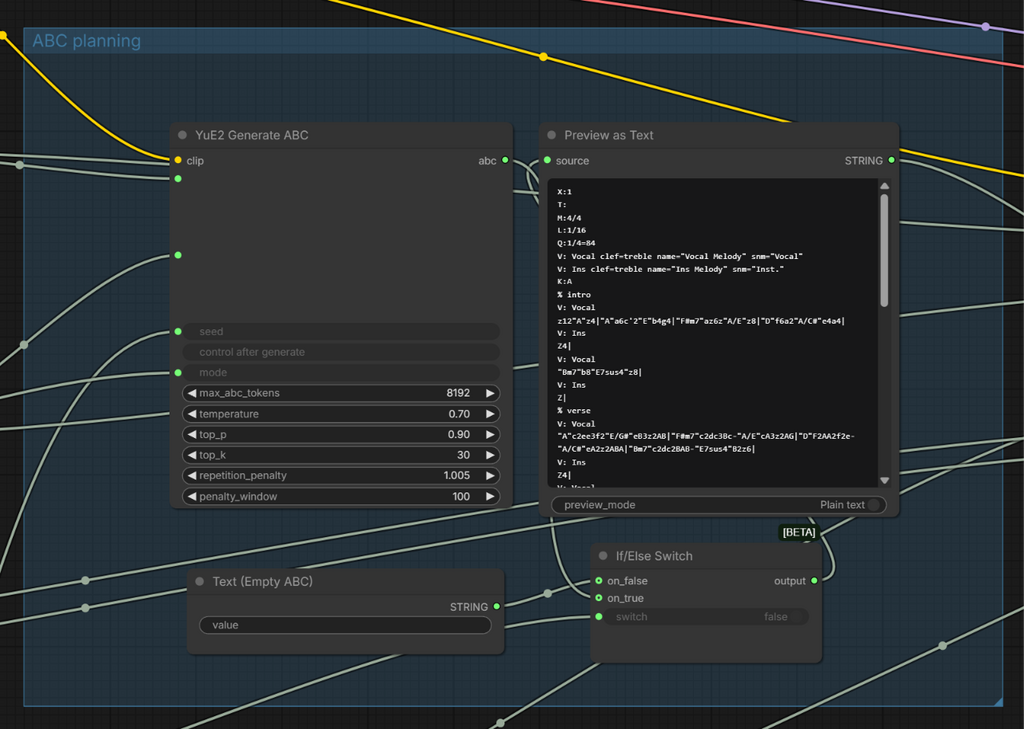
Task: Click the penalty_window 100 value
Action: point(461,496)
